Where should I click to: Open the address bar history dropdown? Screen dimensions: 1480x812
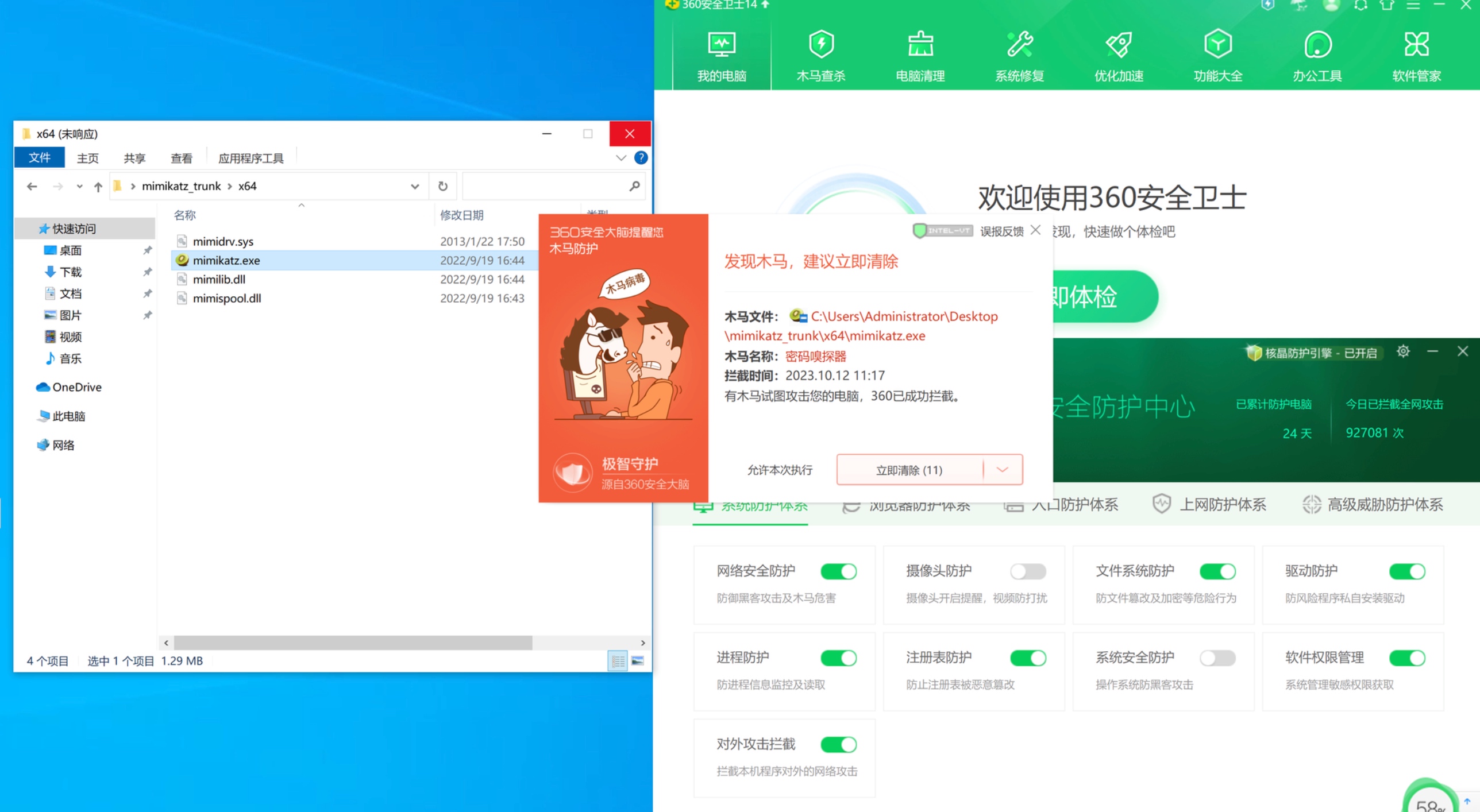(x=414, y=186)
